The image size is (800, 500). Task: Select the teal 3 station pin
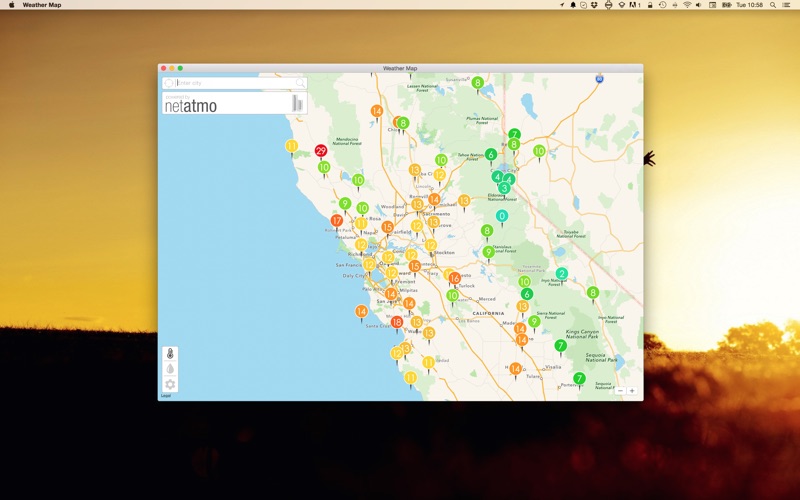[504, 188]
